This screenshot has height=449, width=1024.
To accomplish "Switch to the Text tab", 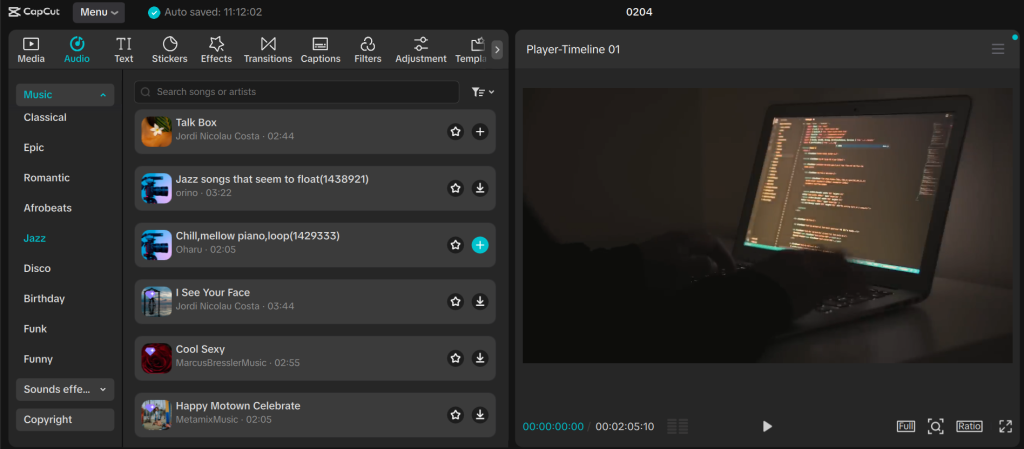I will click(x=123, y=50).
